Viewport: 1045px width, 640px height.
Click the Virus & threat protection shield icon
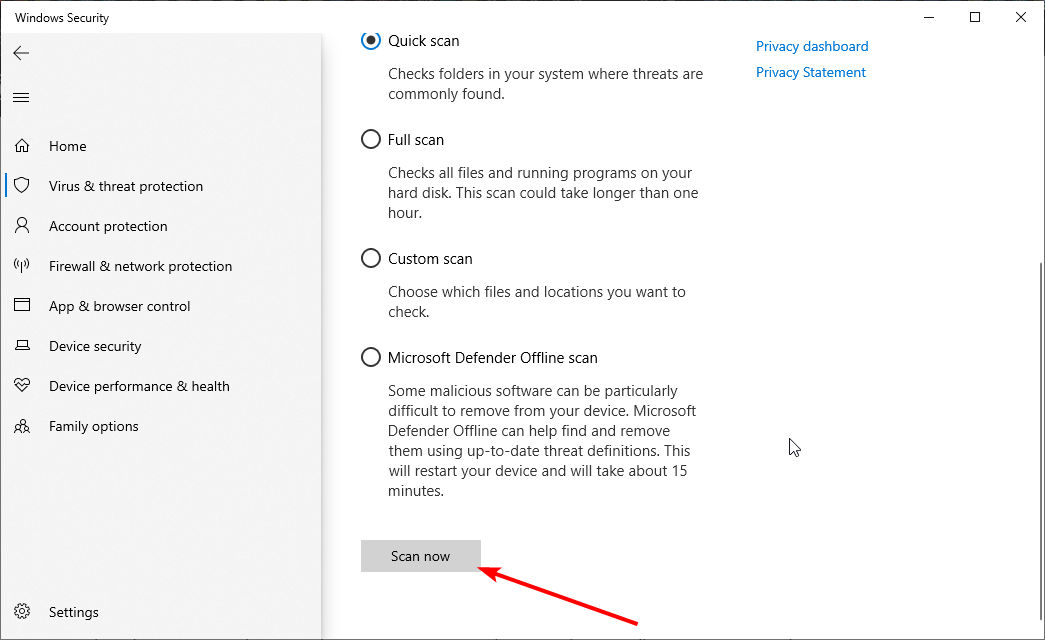[22, 186]
